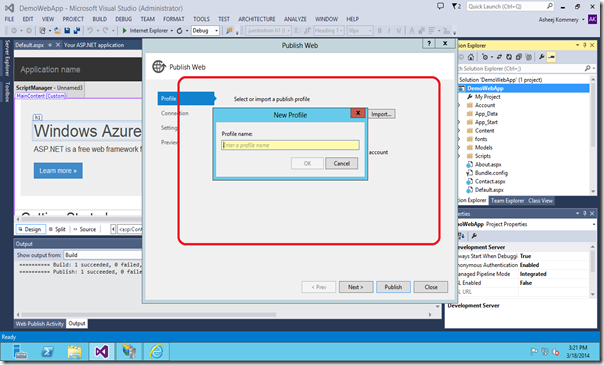Click help question mark in Publish Web dialog
This screenshot has width=604, height=365.
point(429,44)
